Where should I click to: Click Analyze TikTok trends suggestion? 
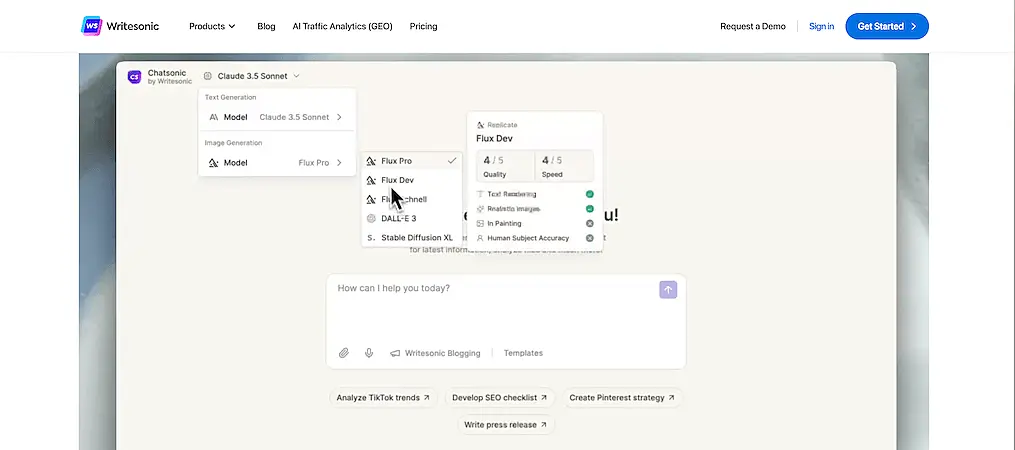pyautogui.click(x=383, y=398)
